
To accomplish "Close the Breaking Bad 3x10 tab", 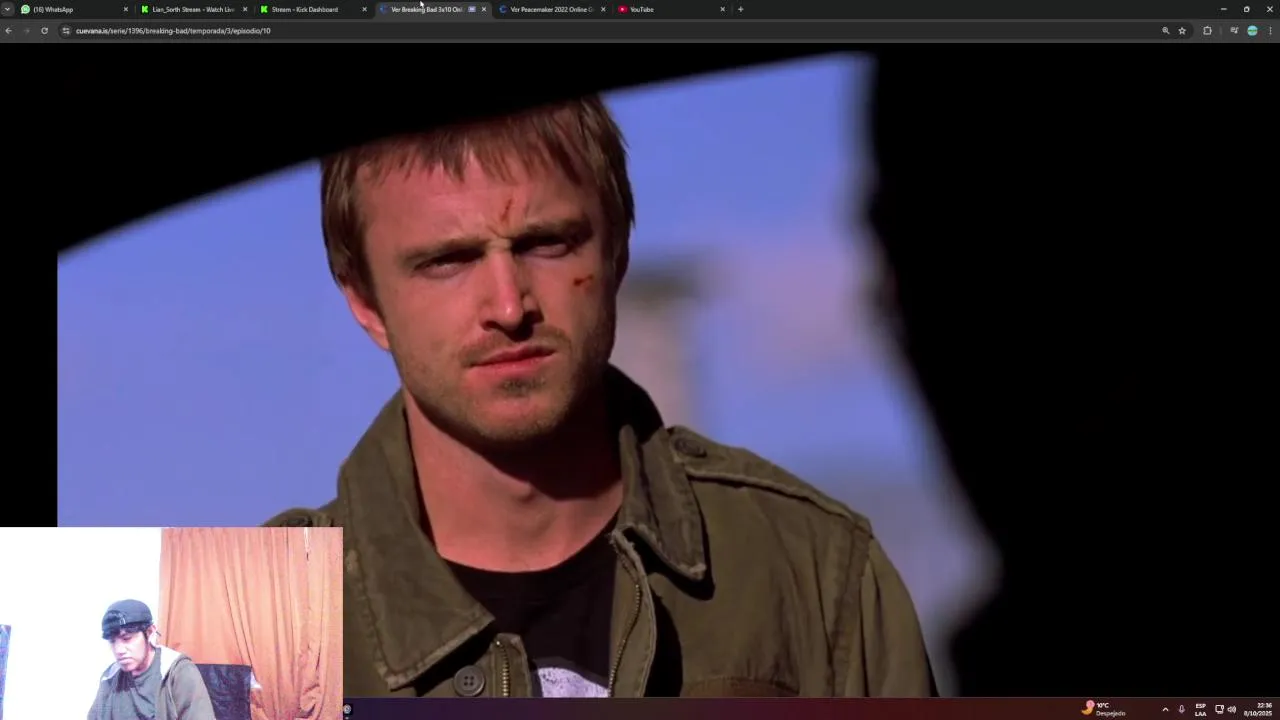I will (484, 9).
